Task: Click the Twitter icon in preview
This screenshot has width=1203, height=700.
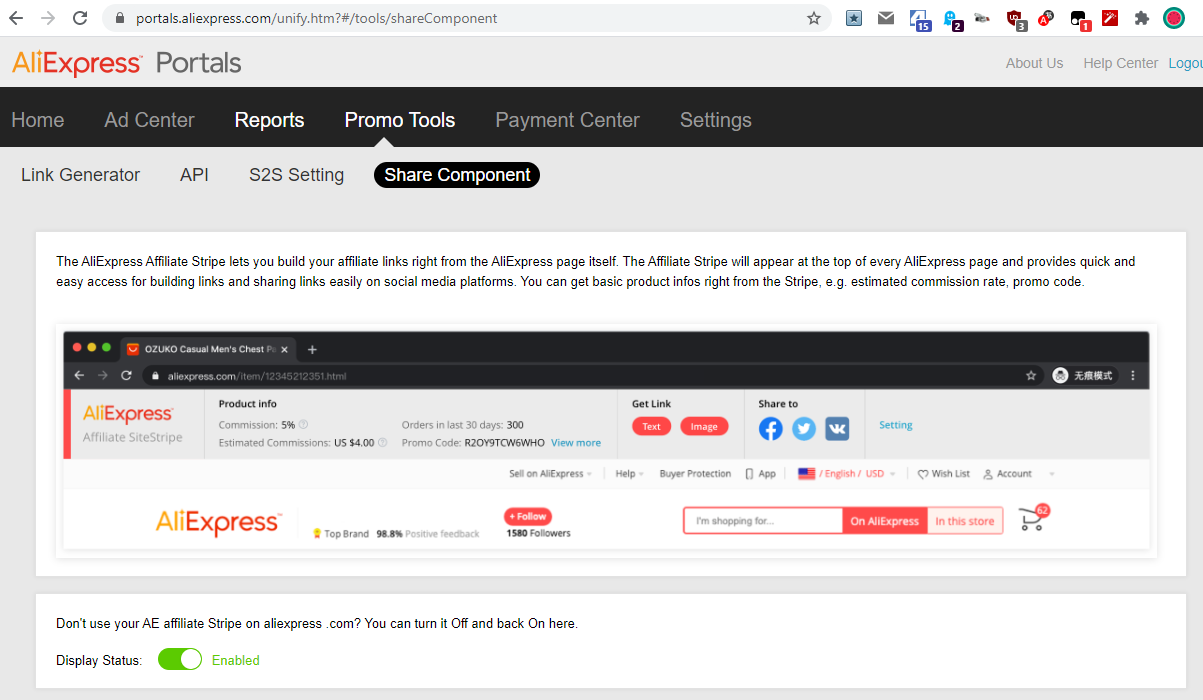Action: (804, 429)
